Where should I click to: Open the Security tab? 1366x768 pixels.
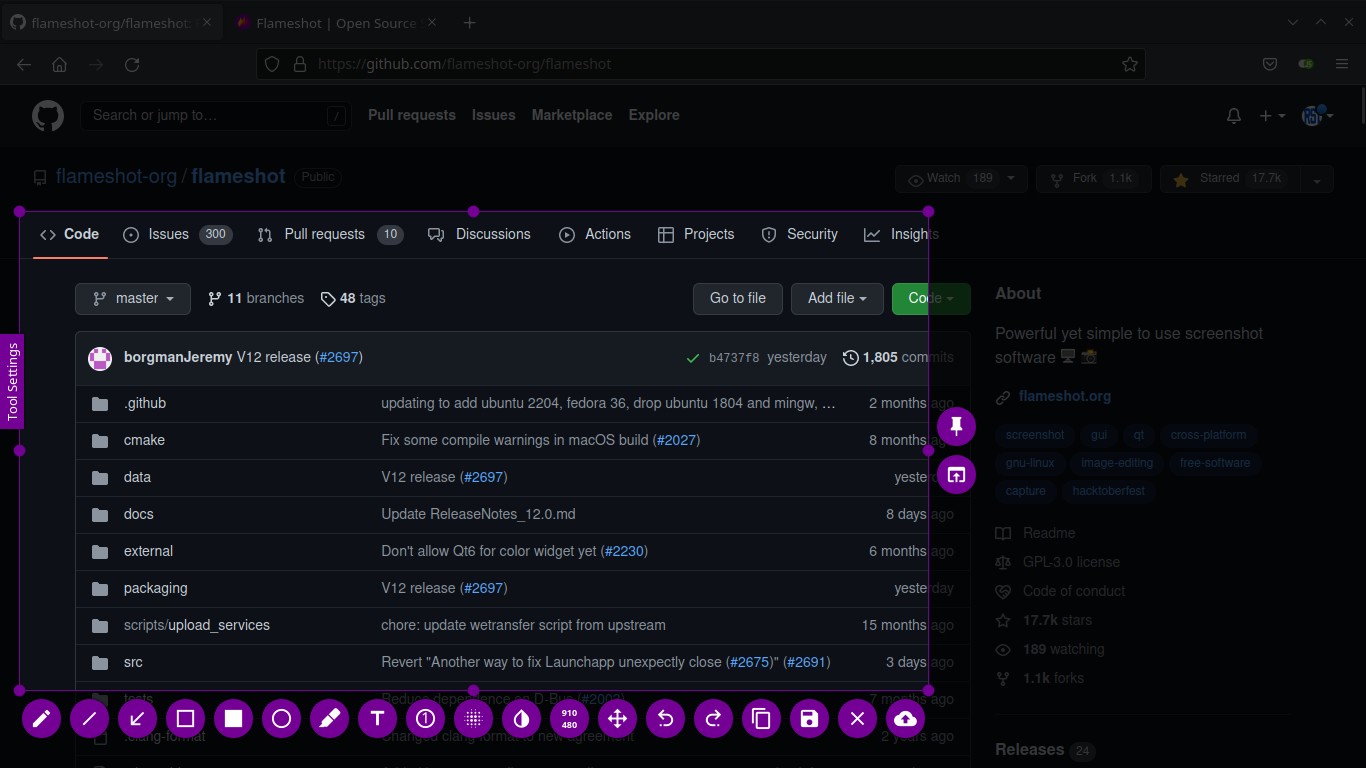pos(800,234)
